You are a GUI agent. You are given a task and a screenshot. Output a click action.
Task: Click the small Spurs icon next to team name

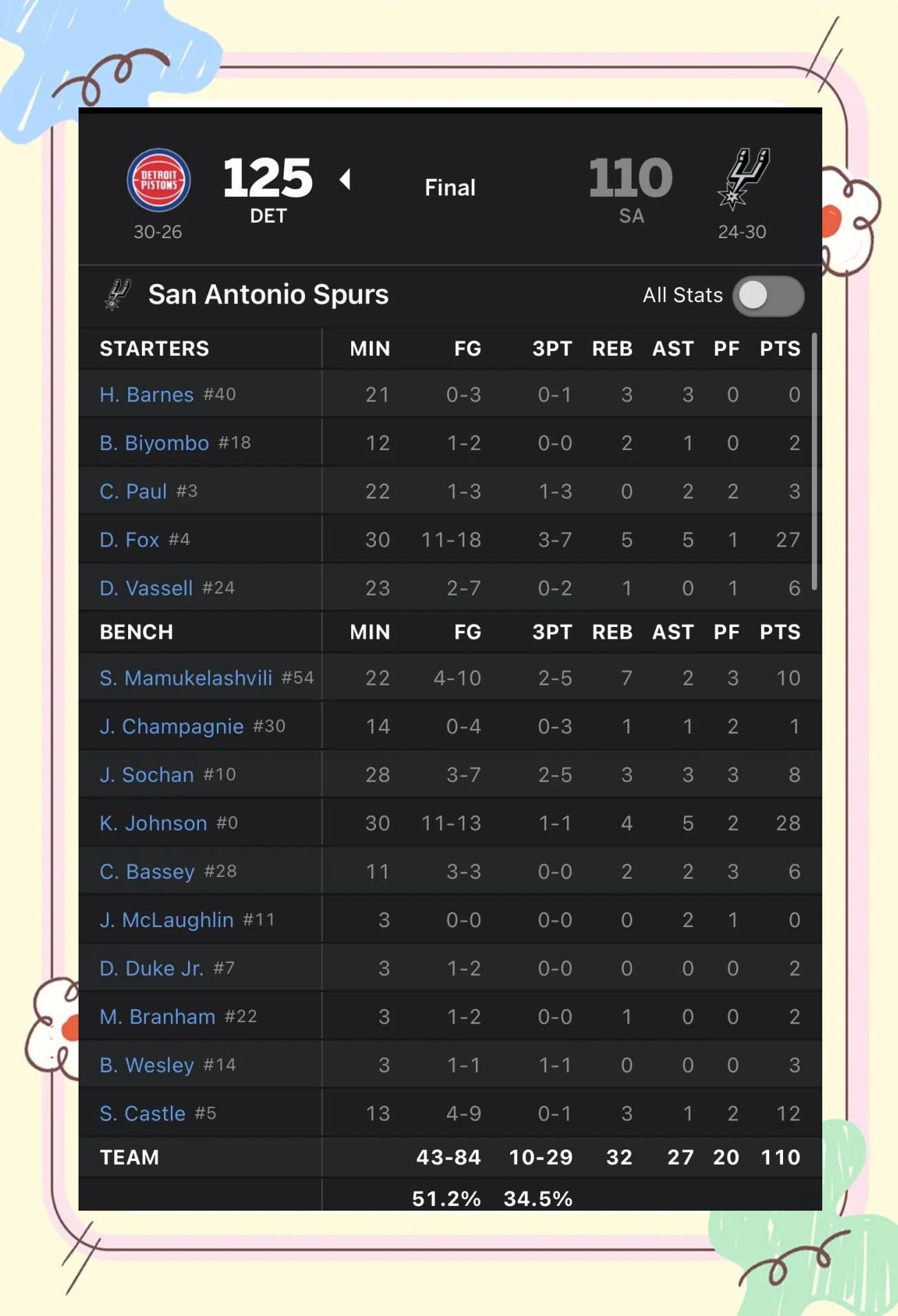click(117, 295)
